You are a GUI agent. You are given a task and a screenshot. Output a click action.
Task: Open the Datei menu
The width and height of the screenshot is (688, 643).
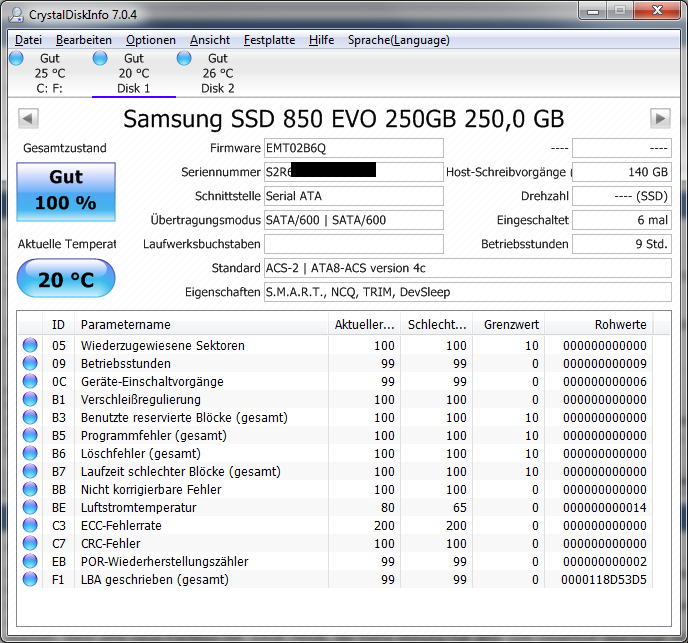pos(28,40)
